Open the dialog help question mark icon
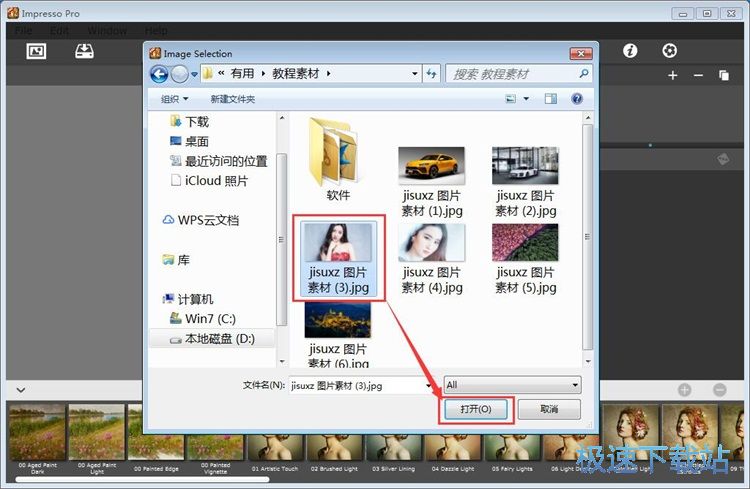The width and height of the screenshot is (750, 489). click(x=577, y=99)
